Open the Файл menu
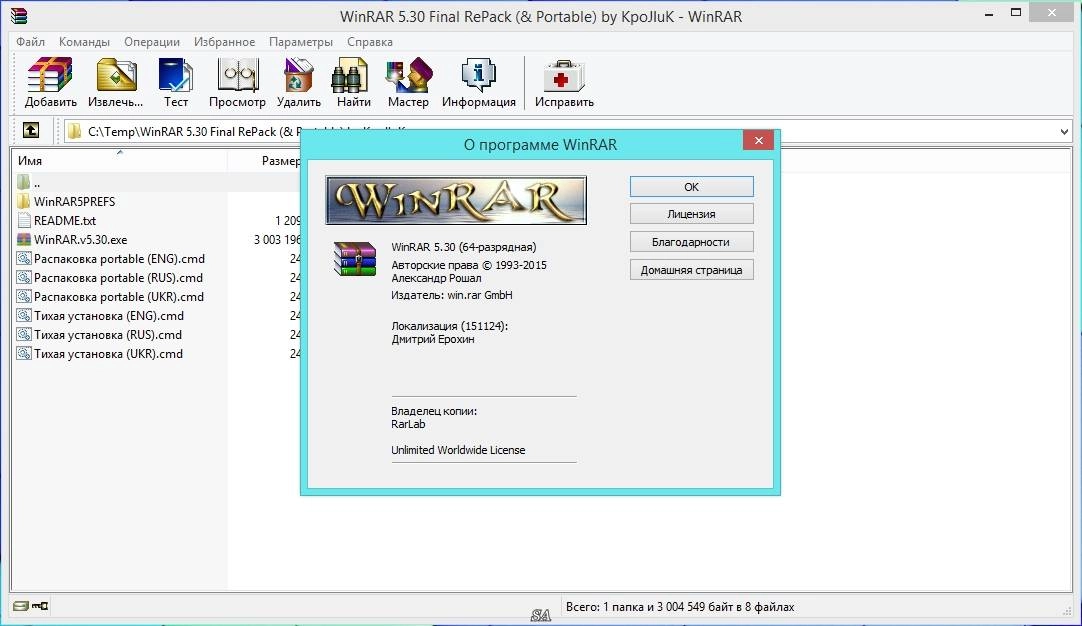 (30, 41)
